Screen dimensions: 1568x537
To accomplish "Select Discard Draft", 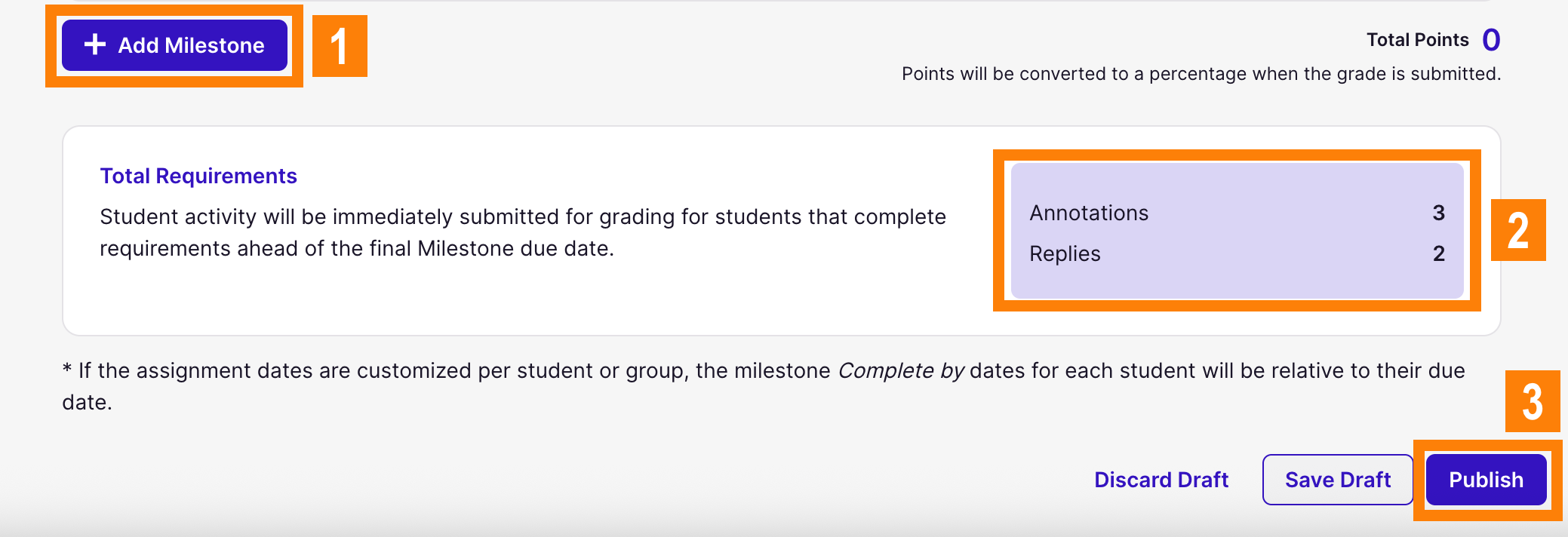I will click(1161, 480).
